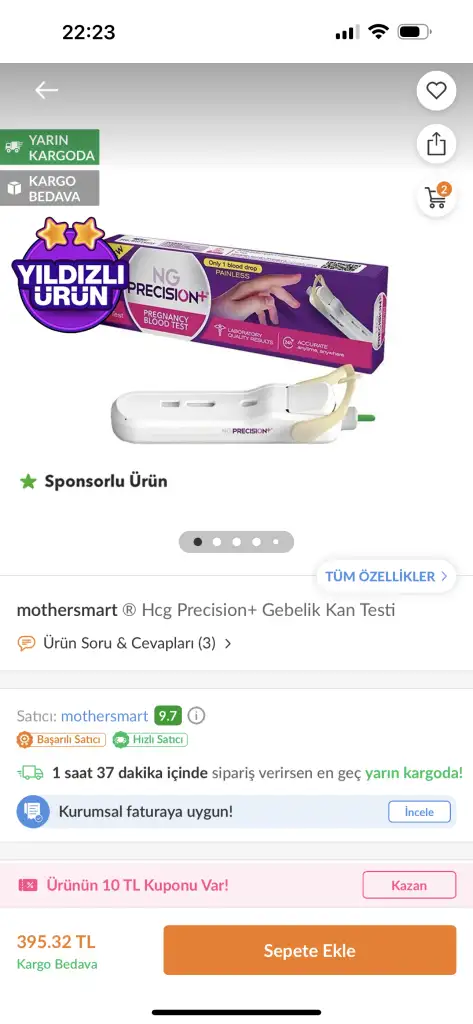Viewport: 473px width, 1024px height.
Task: Tap the Yıldızlı Ürün star badge
Action: click(71, 274)
